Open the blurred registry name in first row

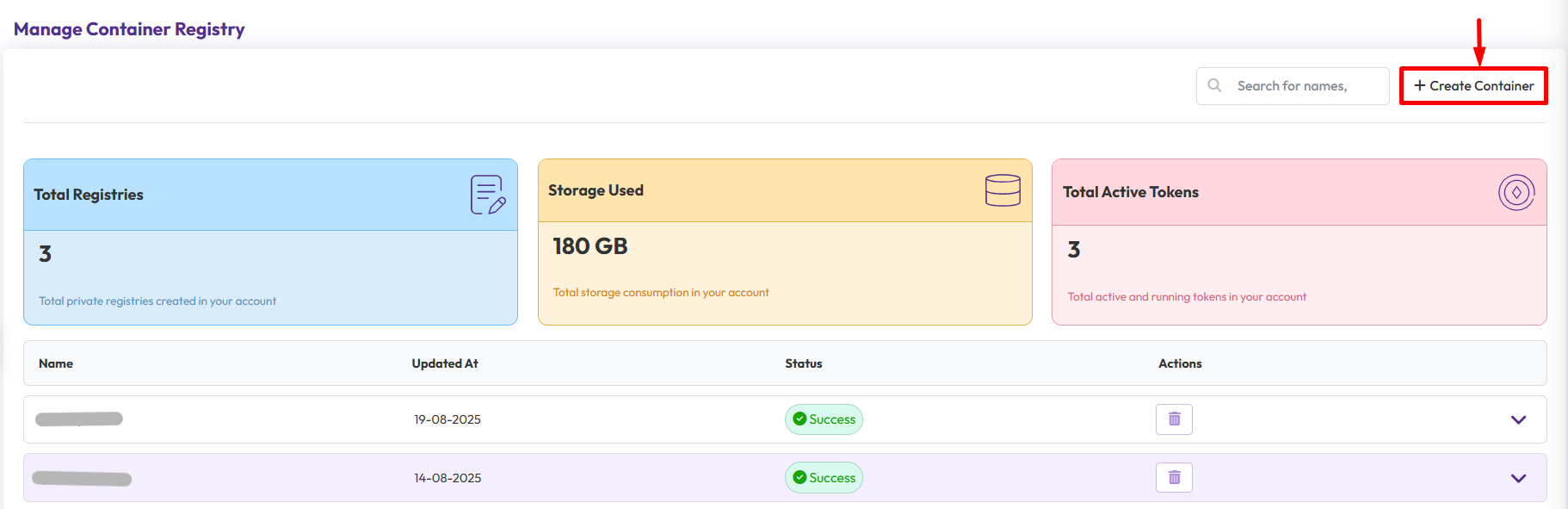pos(79,419)
